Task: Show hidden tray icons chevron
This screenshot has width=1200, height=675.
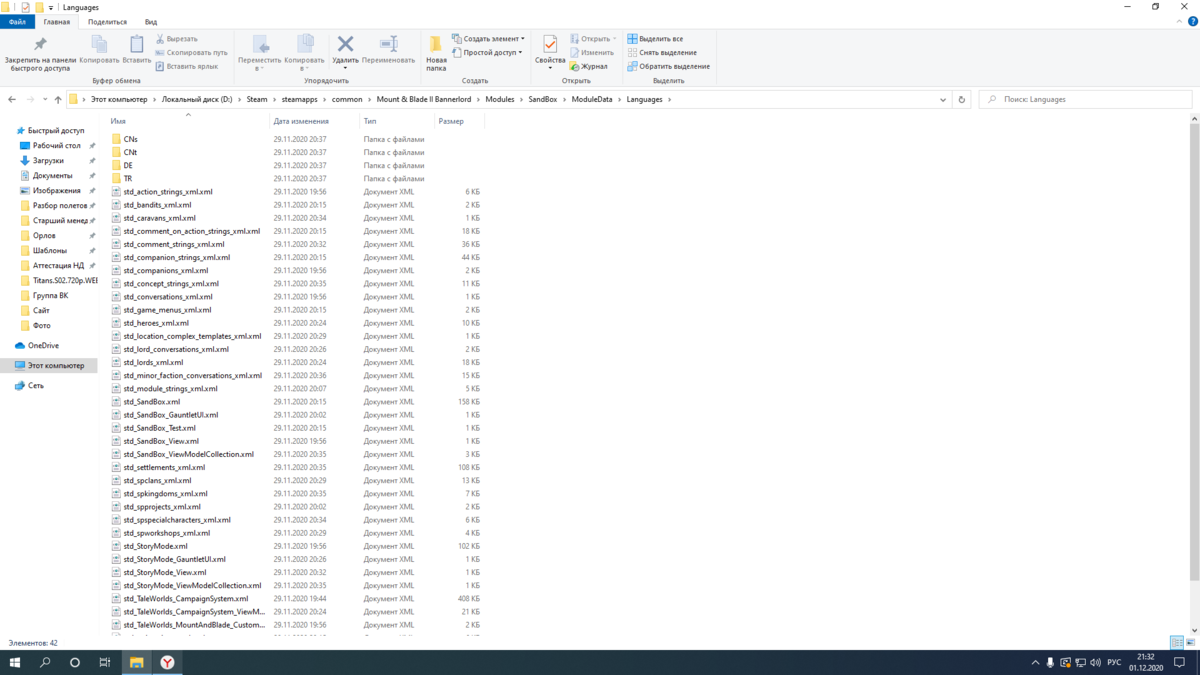Action: 1035,662
